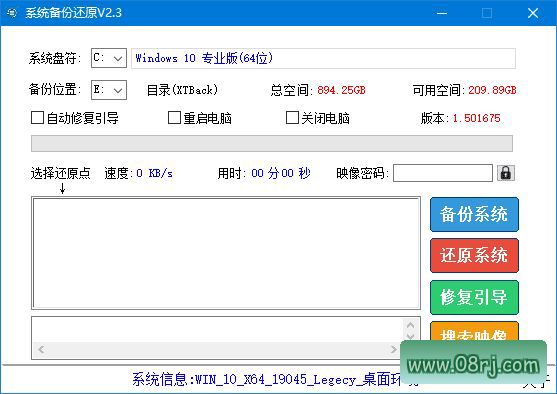Click the 894.25GB total space value
557x394 pixels.
click(x=341, y=90)
